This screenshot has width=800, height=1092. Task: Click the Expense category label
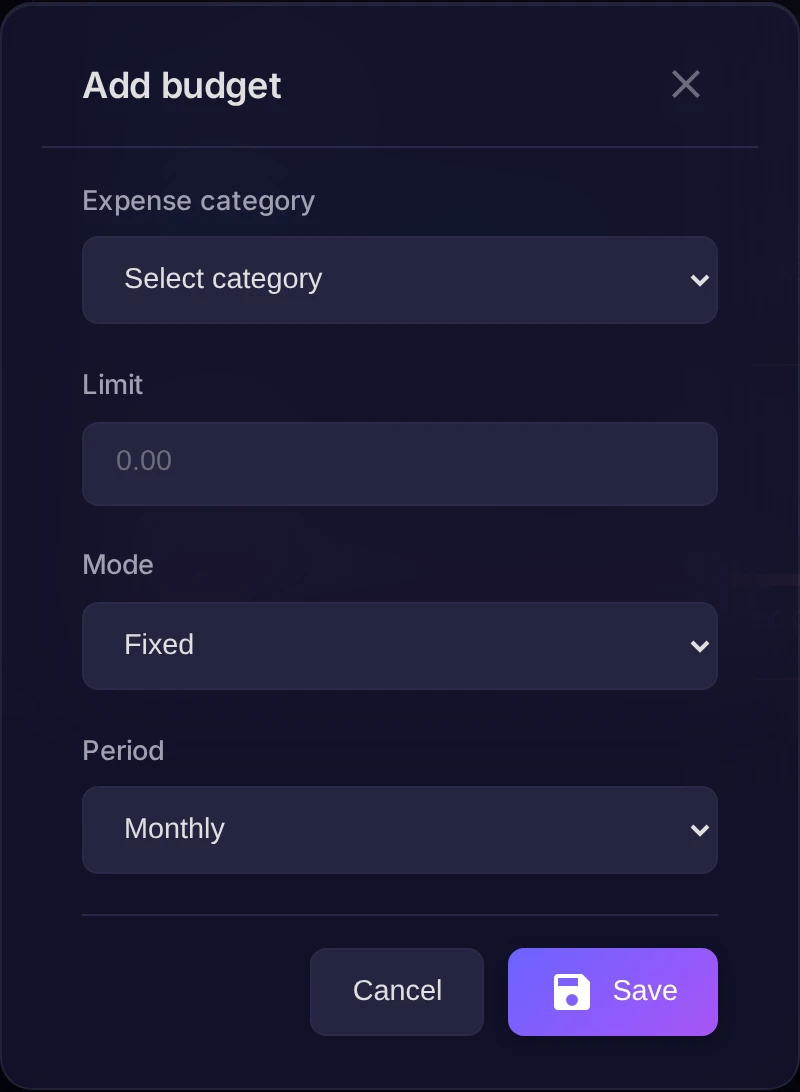coord(198,201)
